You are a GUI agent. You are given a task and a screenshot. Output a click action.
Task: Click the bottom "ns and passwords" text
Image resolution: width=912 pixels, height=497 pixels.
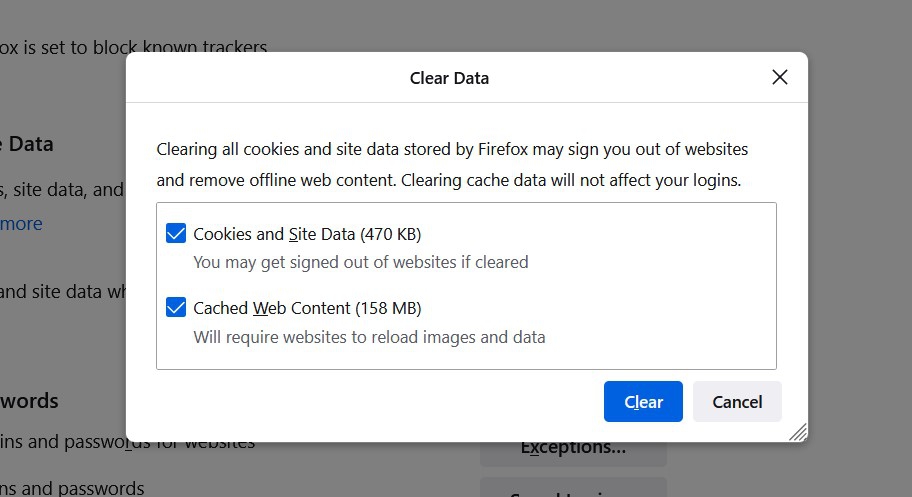[72, 488]
